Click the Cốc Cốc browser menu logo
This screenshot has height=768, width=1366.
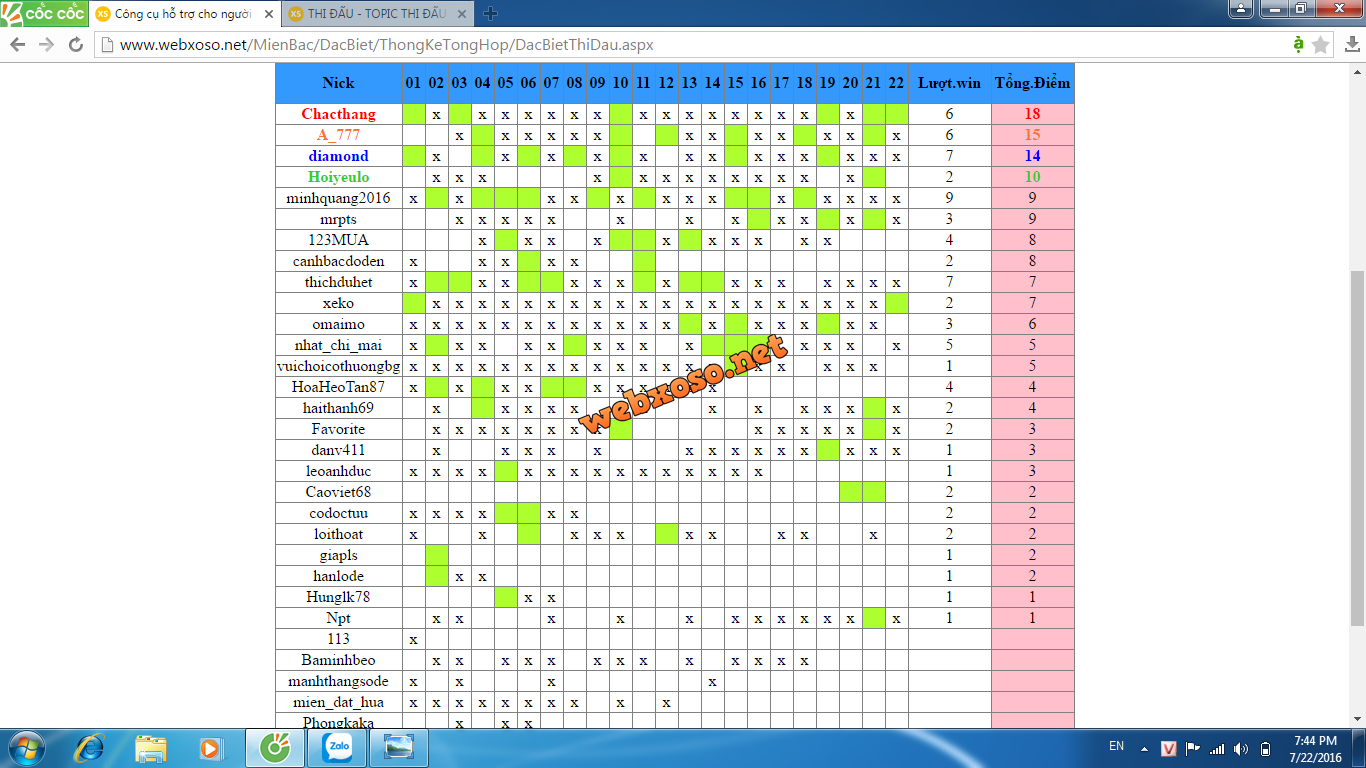[x=42, y=14]
